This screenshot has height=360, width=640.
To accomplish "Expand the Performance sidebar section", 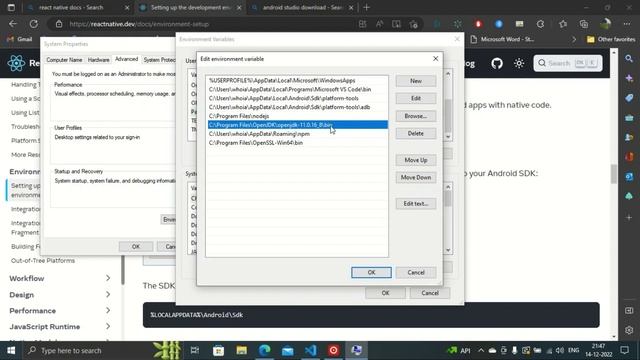I will pyautogui.click(x=60, y=311).
